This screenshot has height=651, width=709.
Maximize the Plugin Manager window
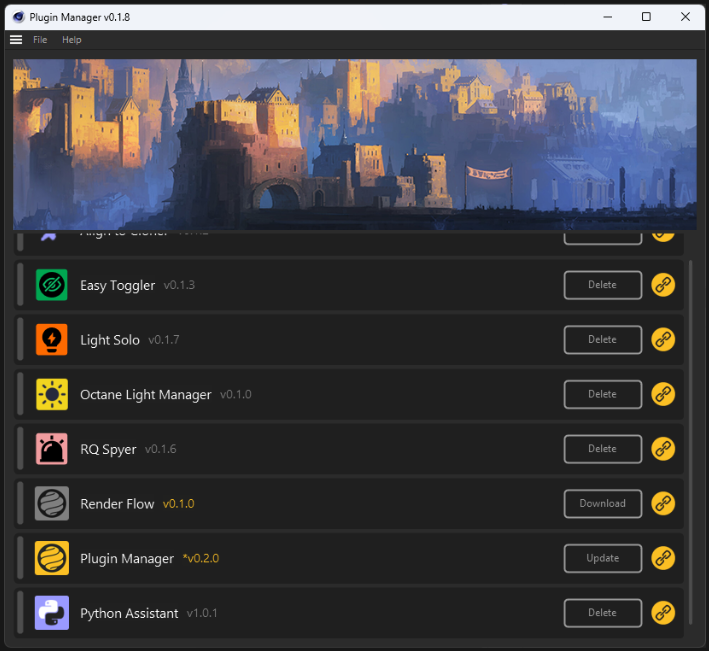(x=646, y=17)
